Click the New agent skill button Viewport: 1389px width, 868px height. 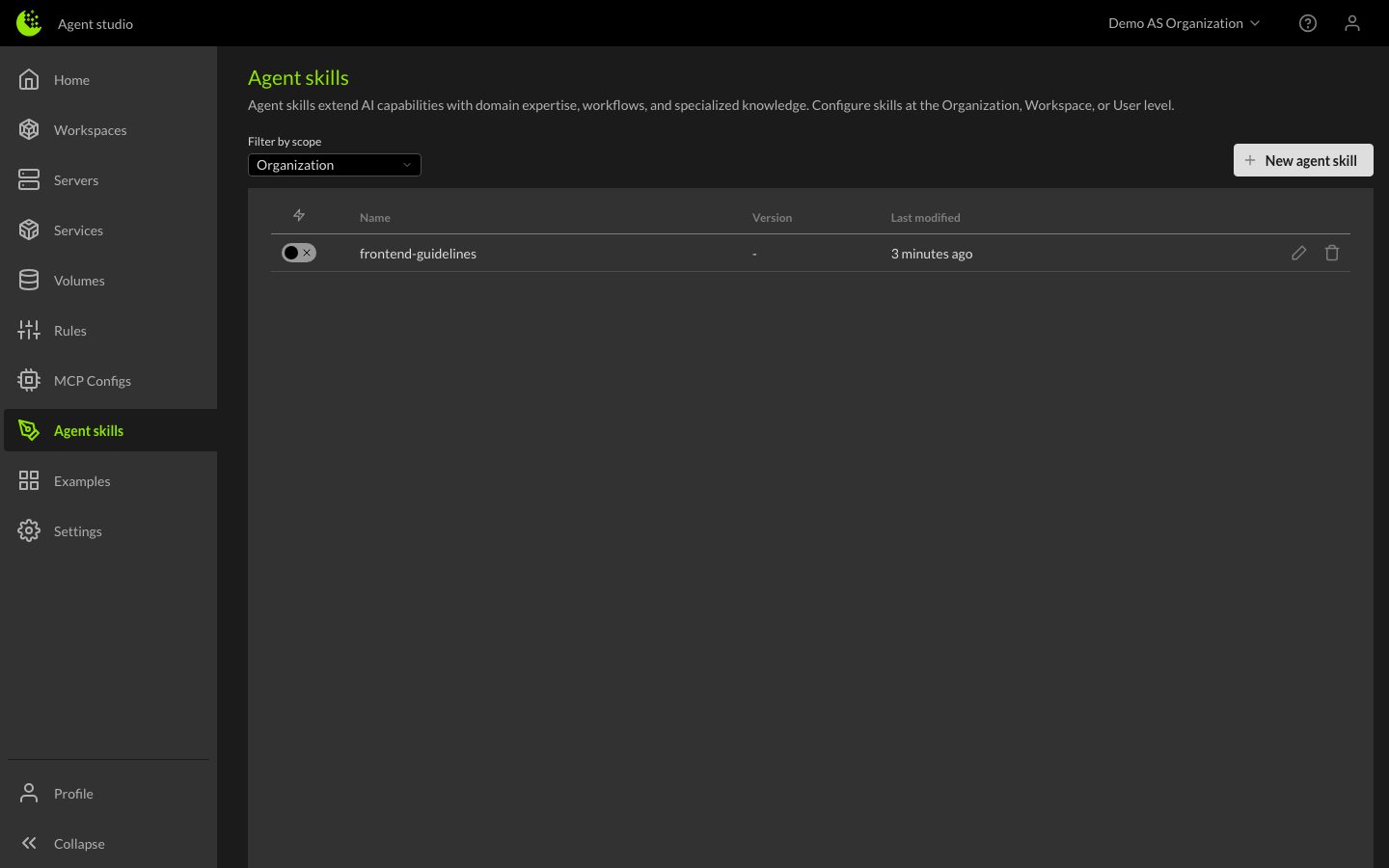click(1302, 160)
